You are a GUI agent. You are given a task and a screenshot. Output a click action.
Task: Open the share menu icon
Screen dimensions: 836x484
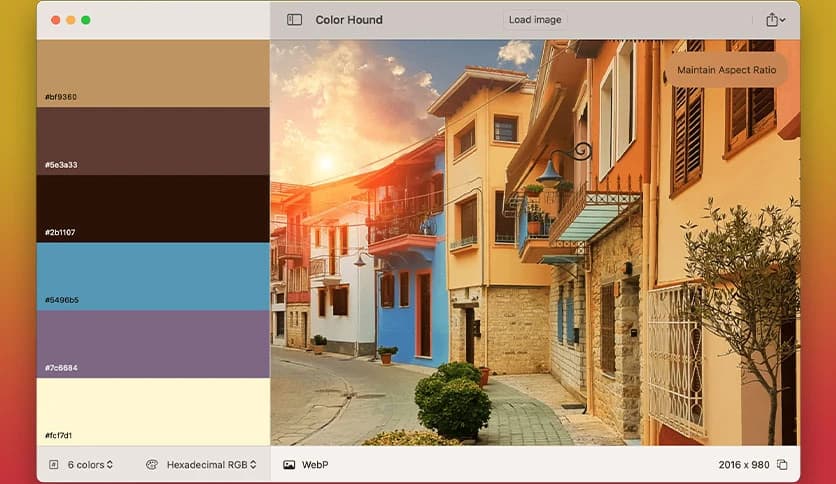coord(771,20)
